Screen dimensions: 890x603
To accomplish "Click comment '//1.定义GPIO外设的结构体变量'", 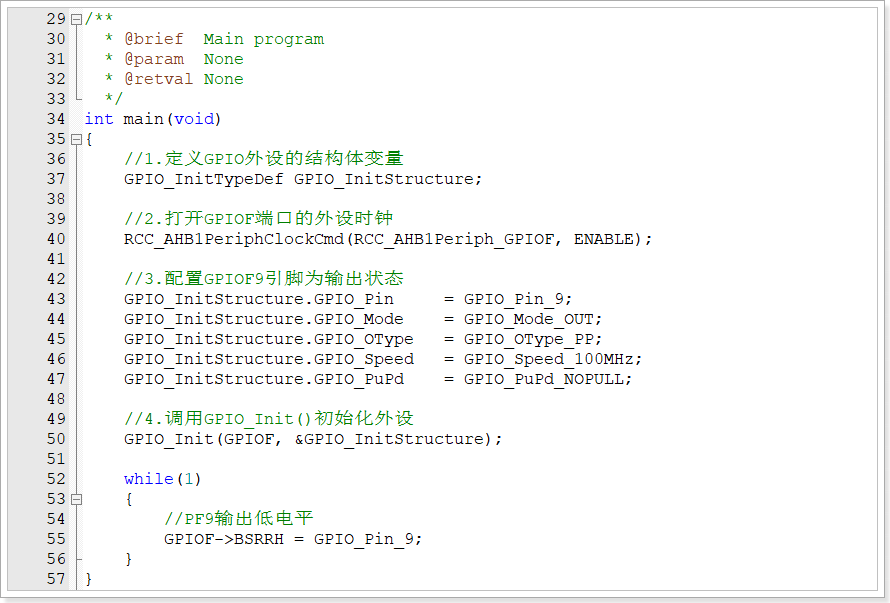I will pos(263,158).
